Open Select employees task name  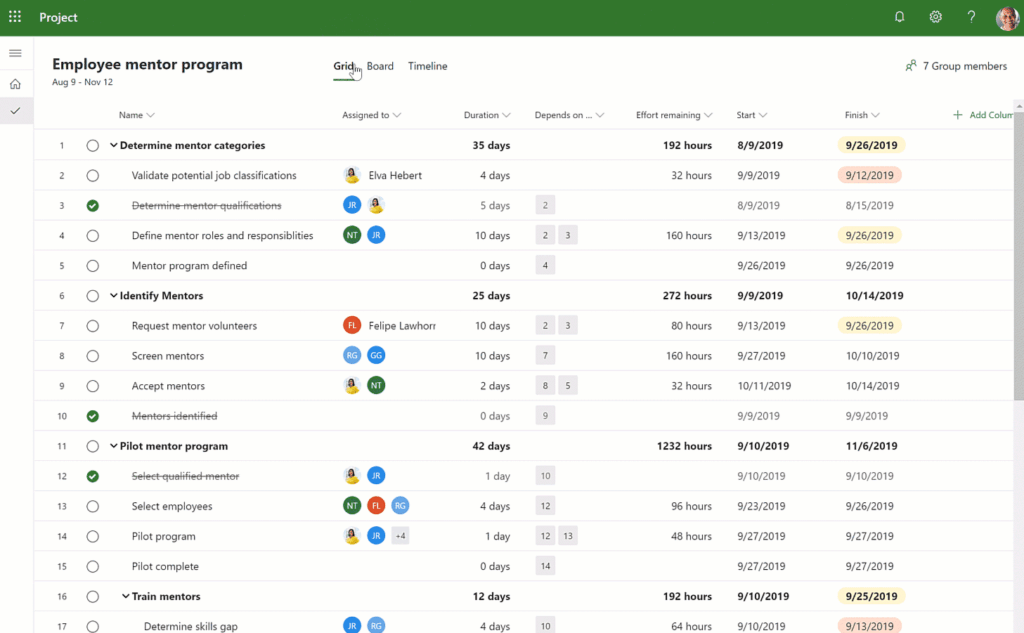pyautogui.click(x=172, y=506)
